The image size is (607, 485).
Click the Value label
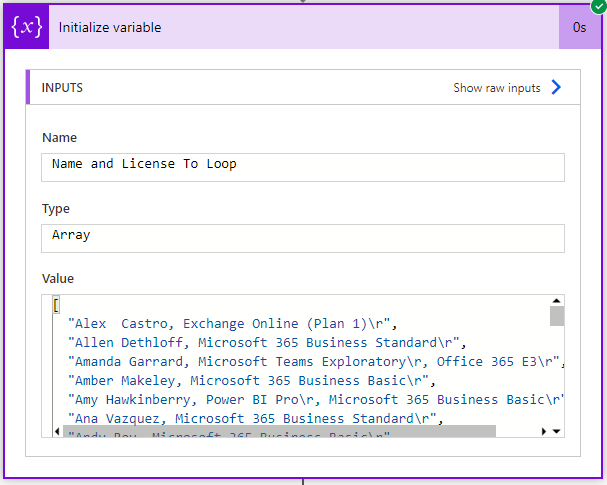58,279
